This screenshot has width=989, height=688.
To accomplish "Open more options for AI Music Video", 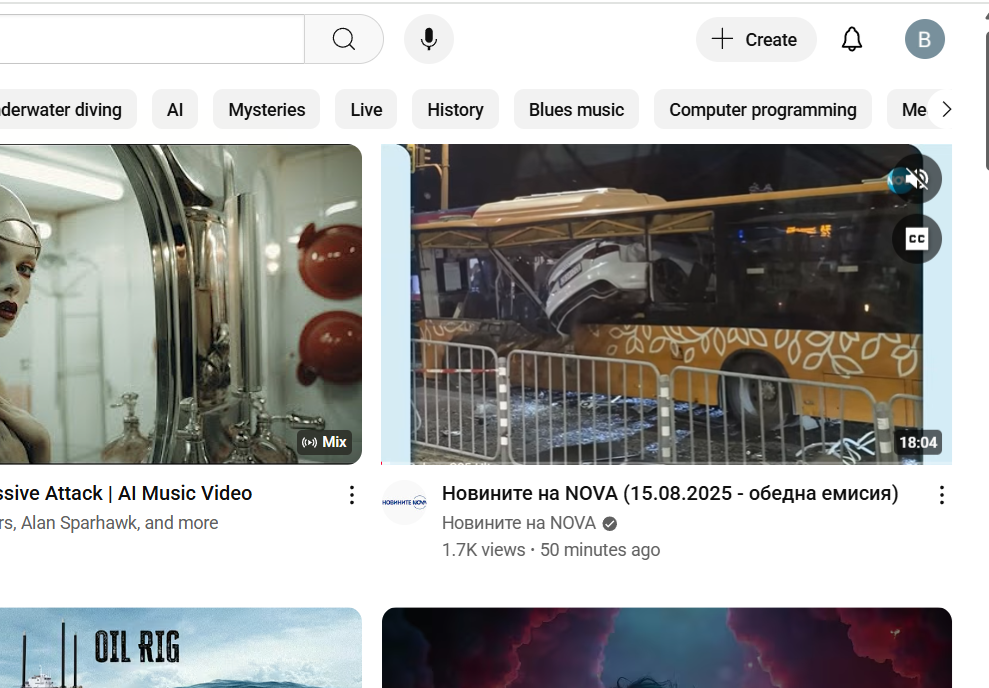I will coord(352,494).
